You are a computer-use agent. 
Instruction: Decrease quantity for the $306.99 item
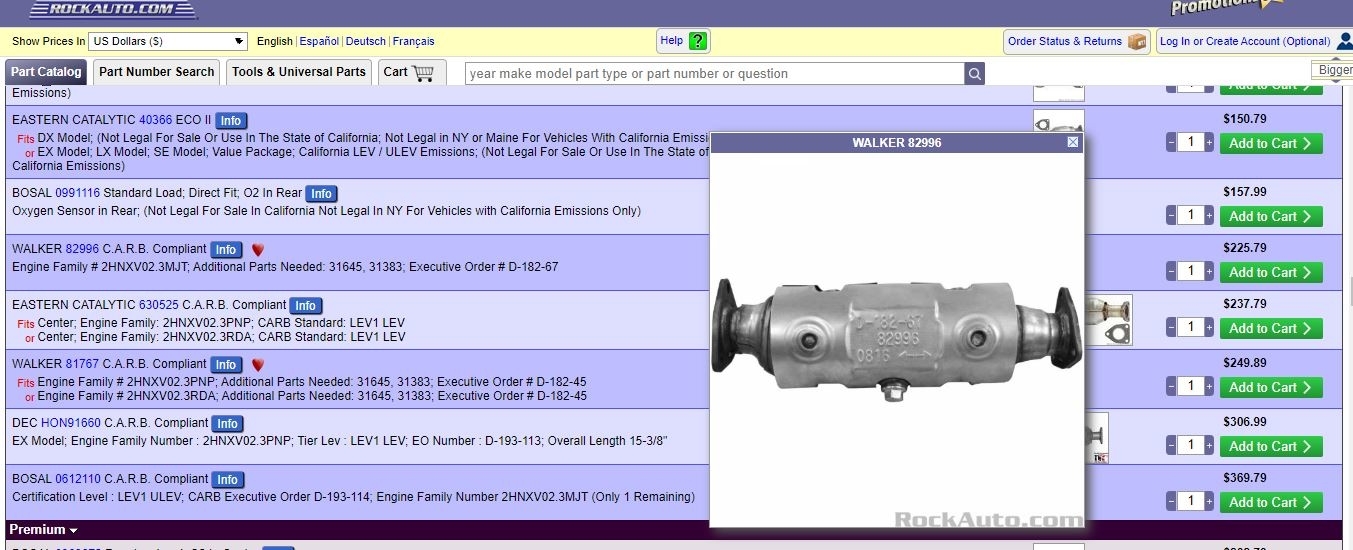pyautogui.click(x=1171, y=446)
